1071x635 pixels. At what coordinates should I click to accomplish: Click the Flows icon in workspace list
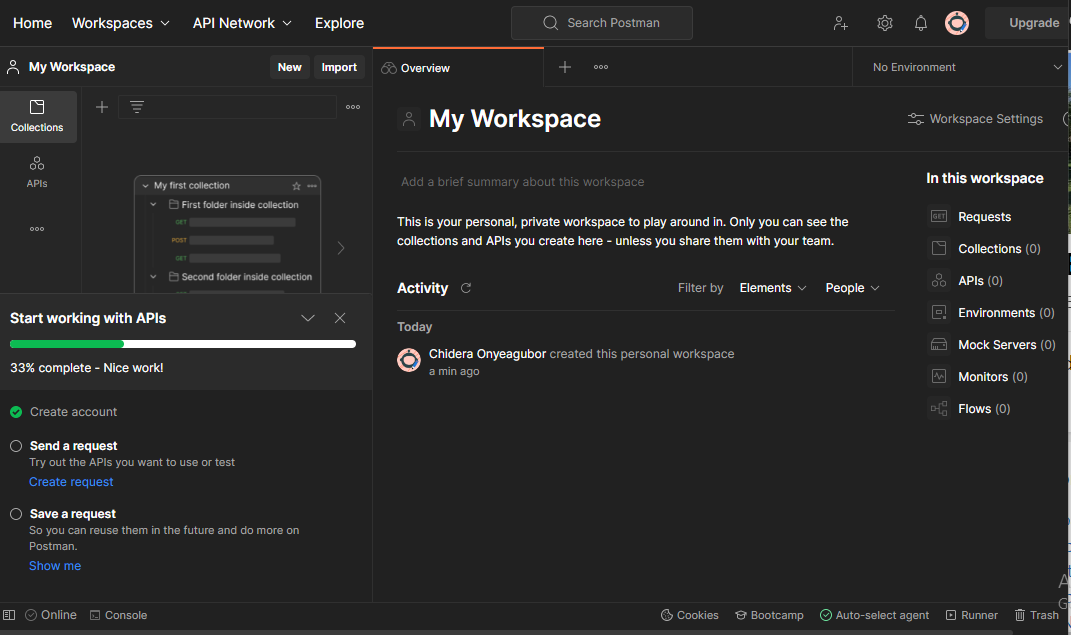(x=939, y=409)
